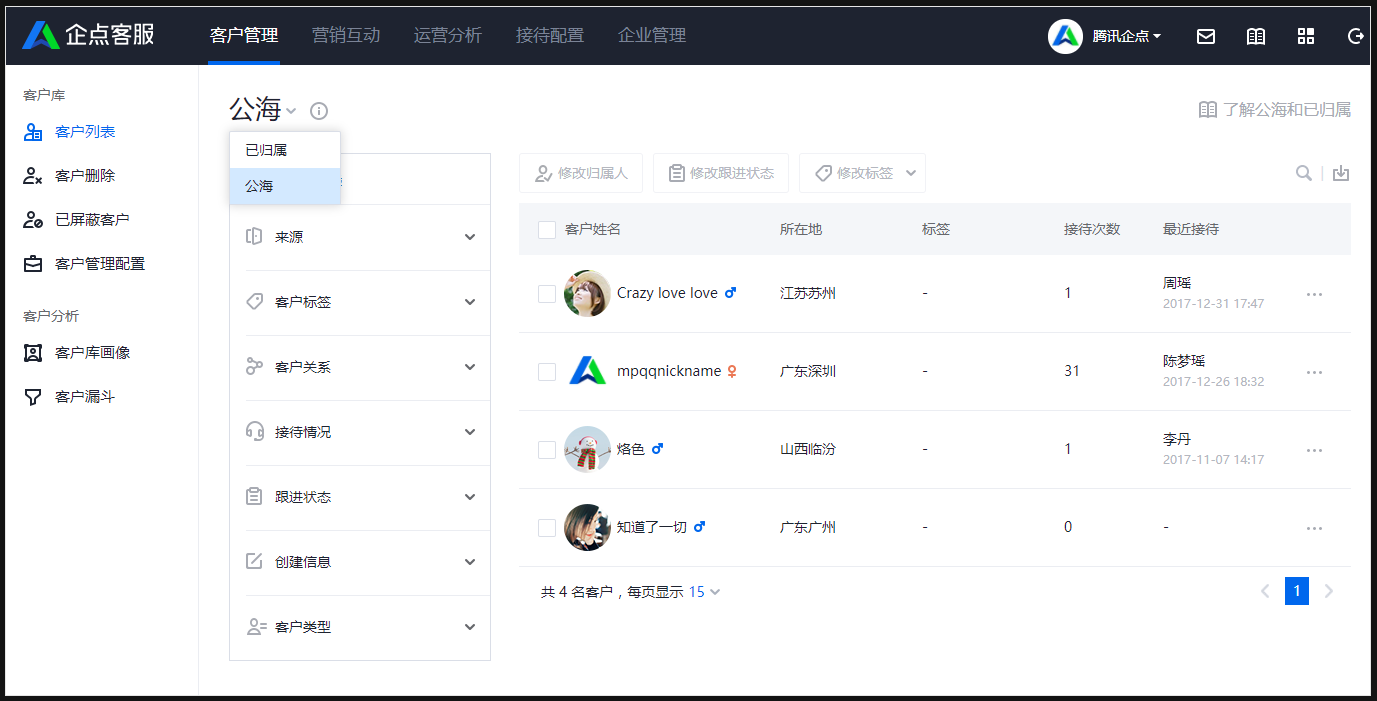Screen dimensions: 1377x701
Task: Click the Crazy love love avatar photo
Action: 587,293
